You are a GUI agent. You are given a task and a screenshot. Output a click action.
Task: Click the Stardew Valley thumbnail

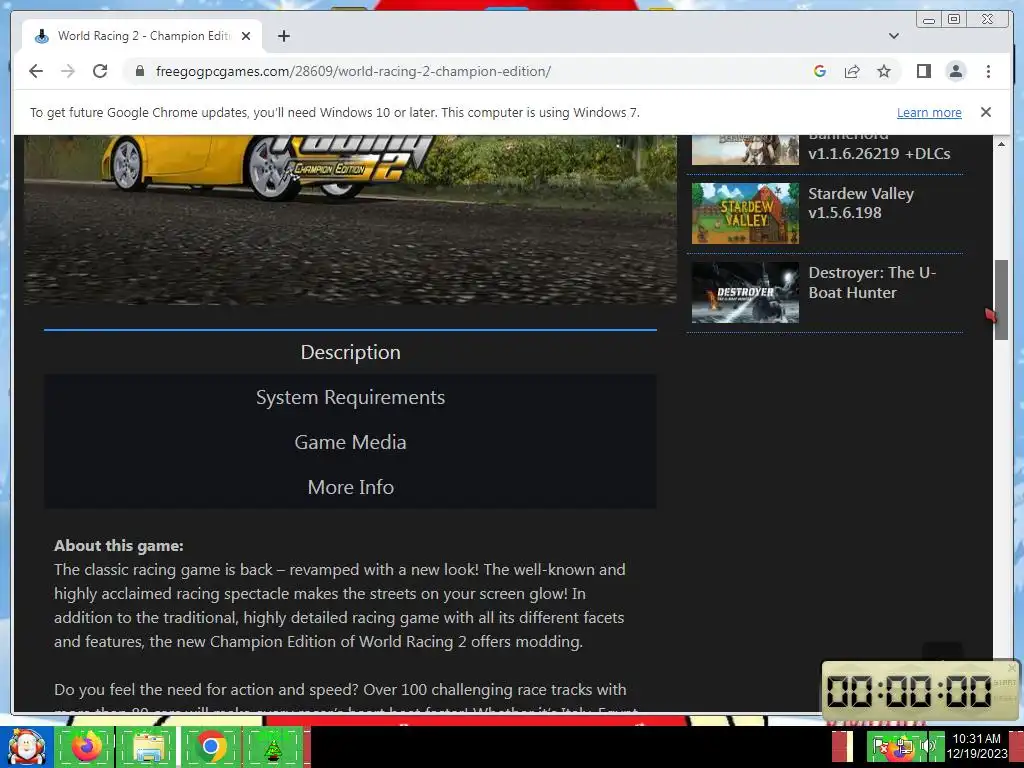pyautogui.click(x=745, y=213)
